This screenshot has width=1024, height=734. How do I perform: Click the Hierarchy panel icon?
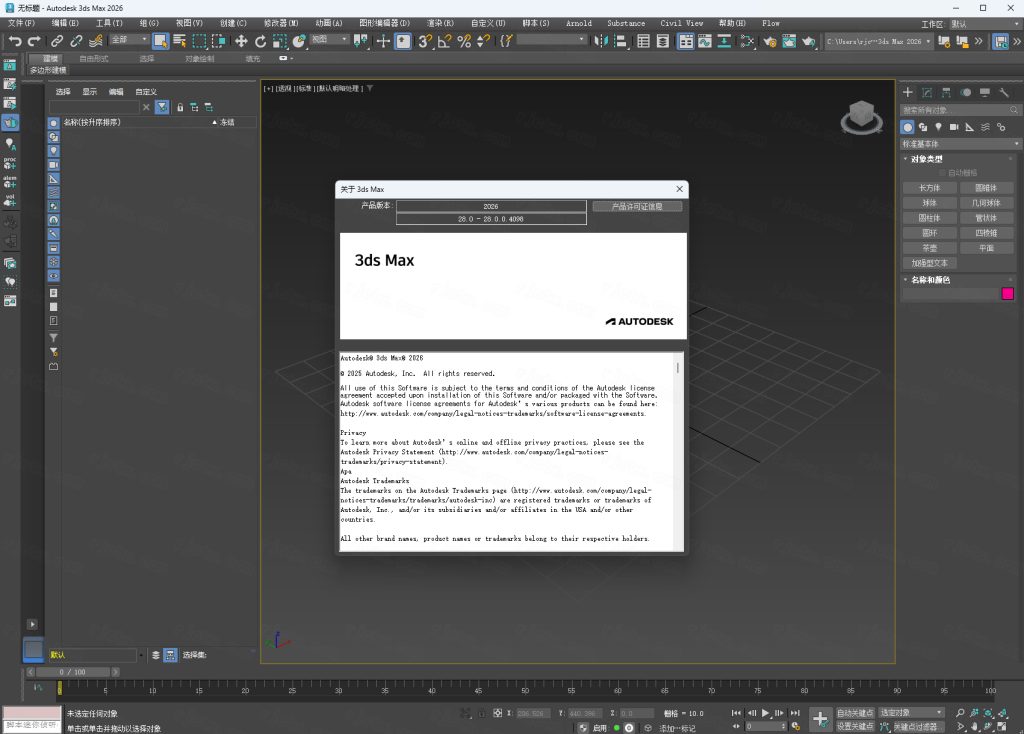pos(946,92)
